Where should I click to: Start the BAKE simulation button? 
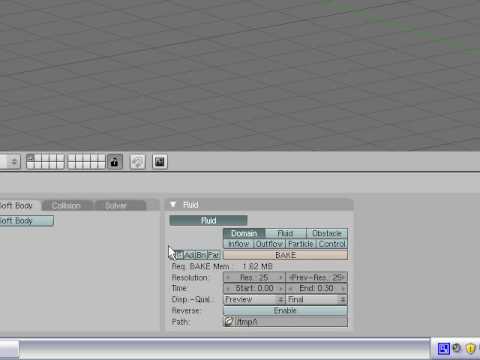pos(285,255)
